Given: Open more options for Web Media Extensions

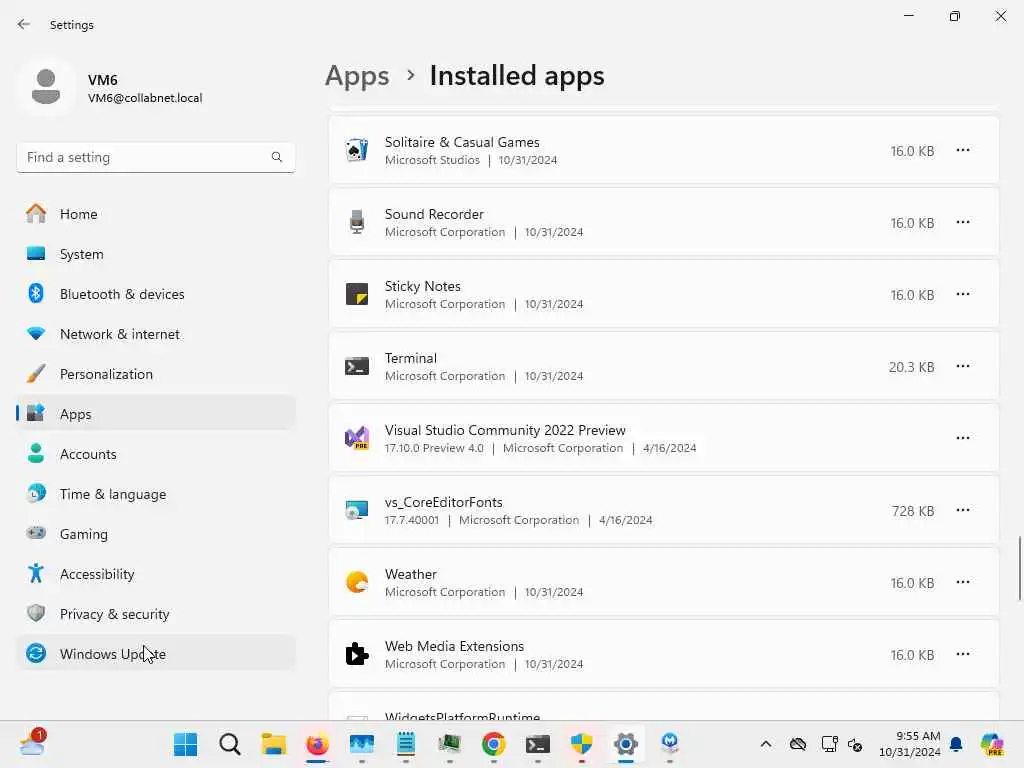Looking at the screenshot, I should [x=963, y=654].
